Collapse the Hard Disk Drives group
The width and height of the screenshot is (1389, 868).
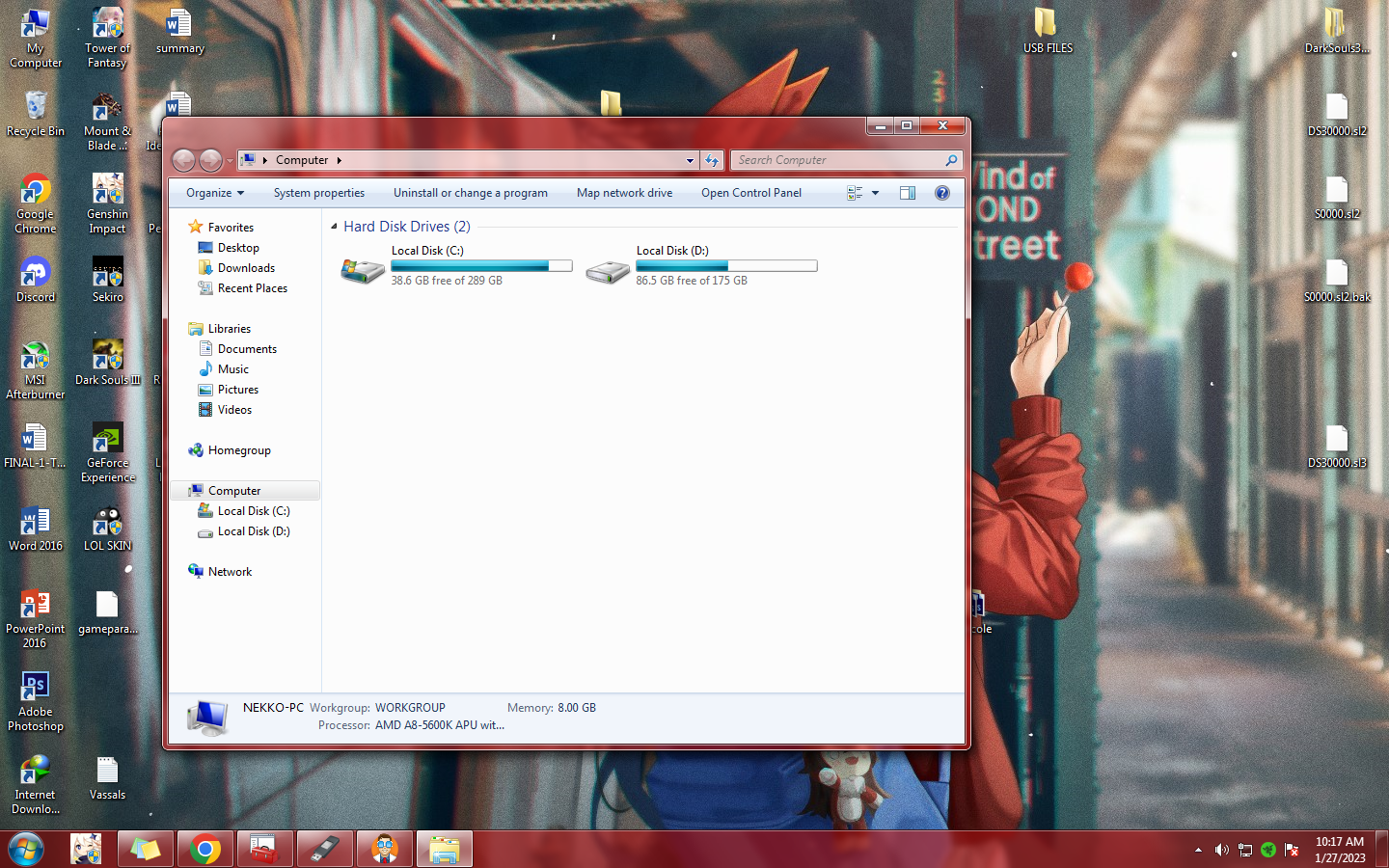335,227
